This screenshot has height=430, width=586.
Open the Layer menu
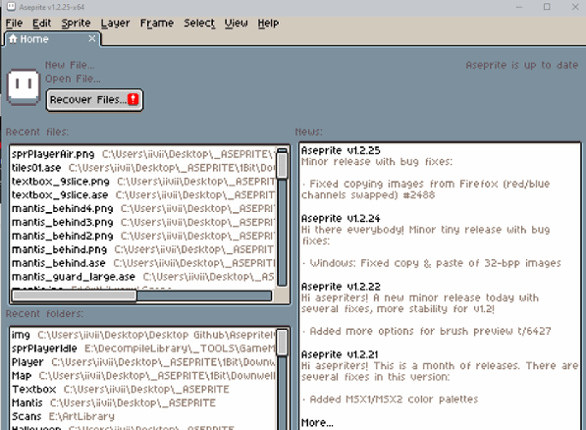pyautogui.click(x=115, y=23)
